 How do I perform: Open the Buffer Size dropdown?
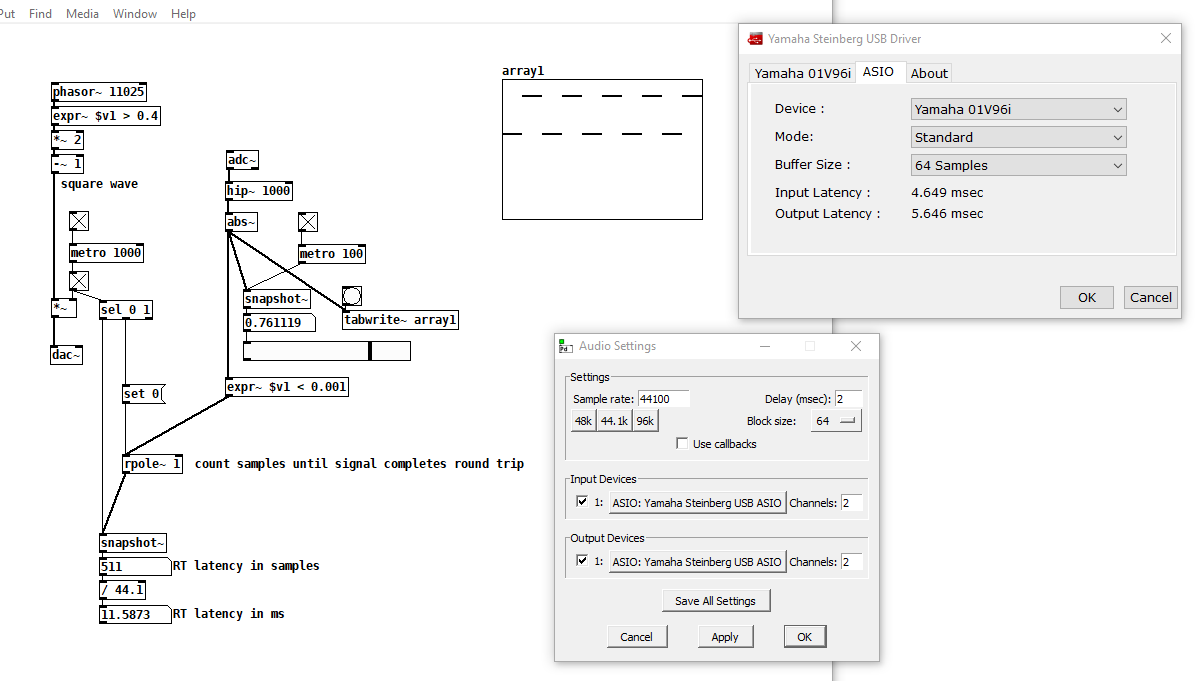[1018, 166]
